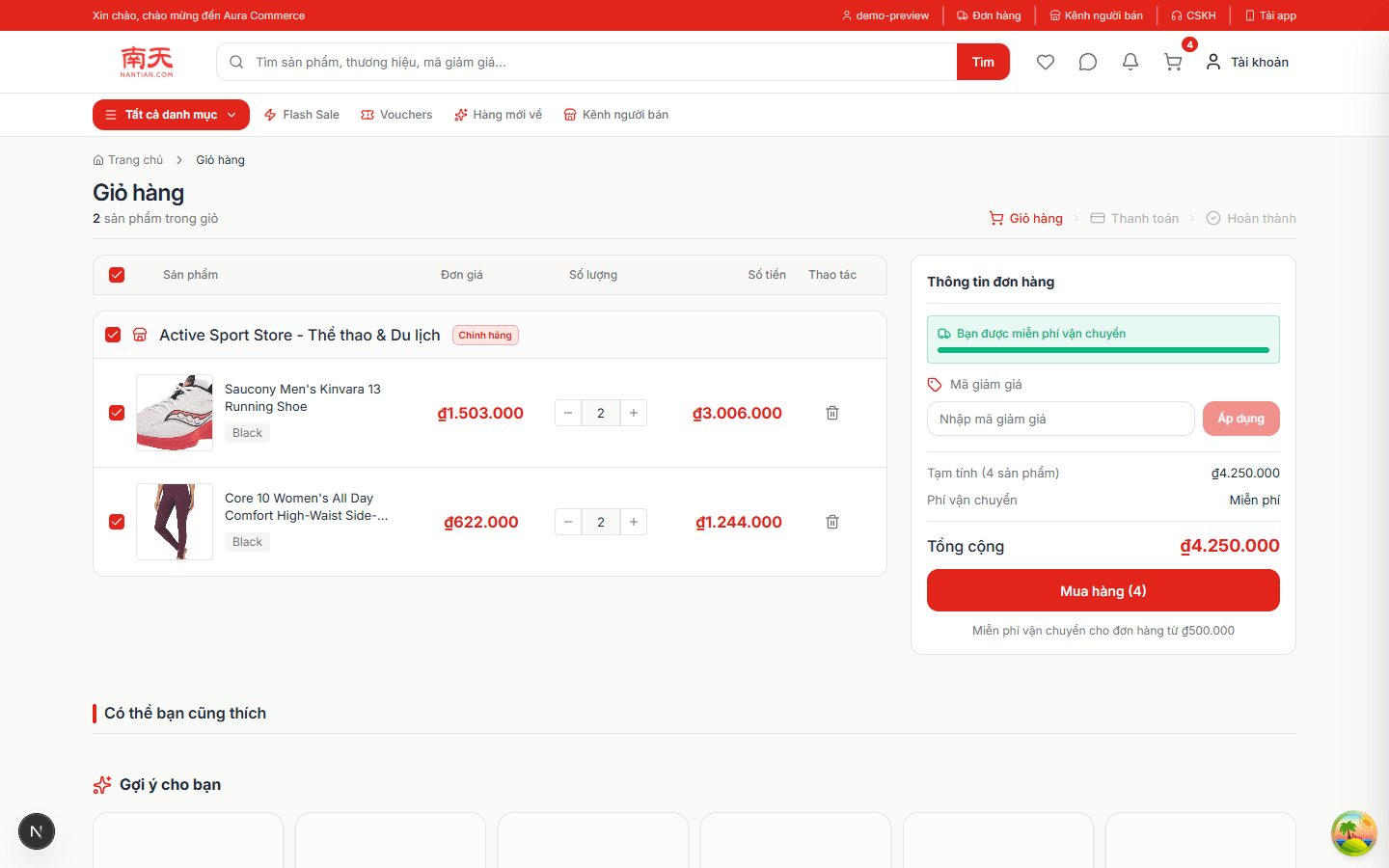Click the Tải app link
Screen dimensions: 1389x868
pyautogui.click(x=1270, y=15)
